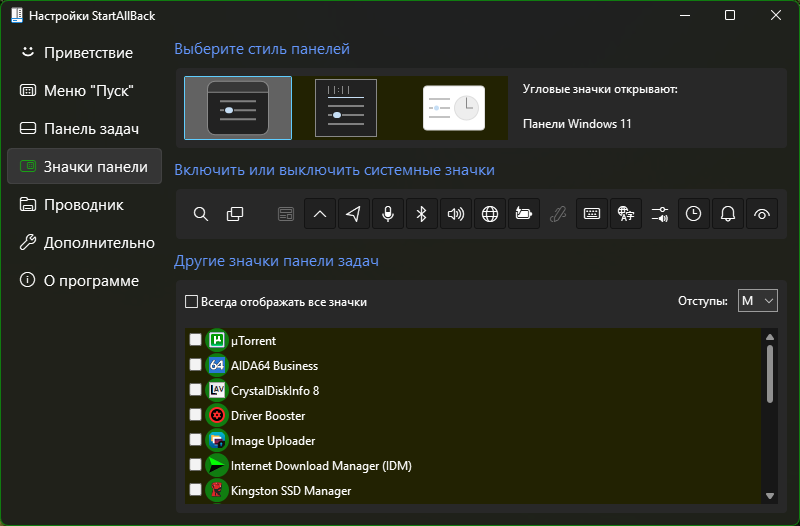Open the Отступы dropdown

tap(758, 300)
